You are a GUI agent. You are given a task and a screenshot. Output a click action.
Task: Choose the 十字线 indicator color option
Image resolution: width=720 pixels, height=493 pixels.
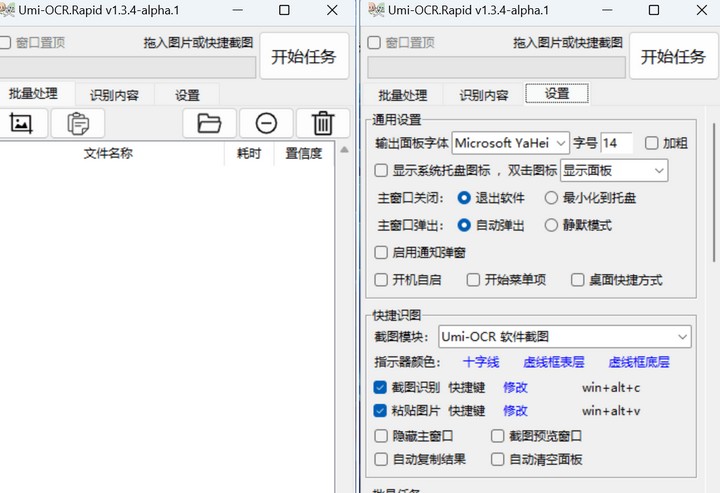coord(481,362)
